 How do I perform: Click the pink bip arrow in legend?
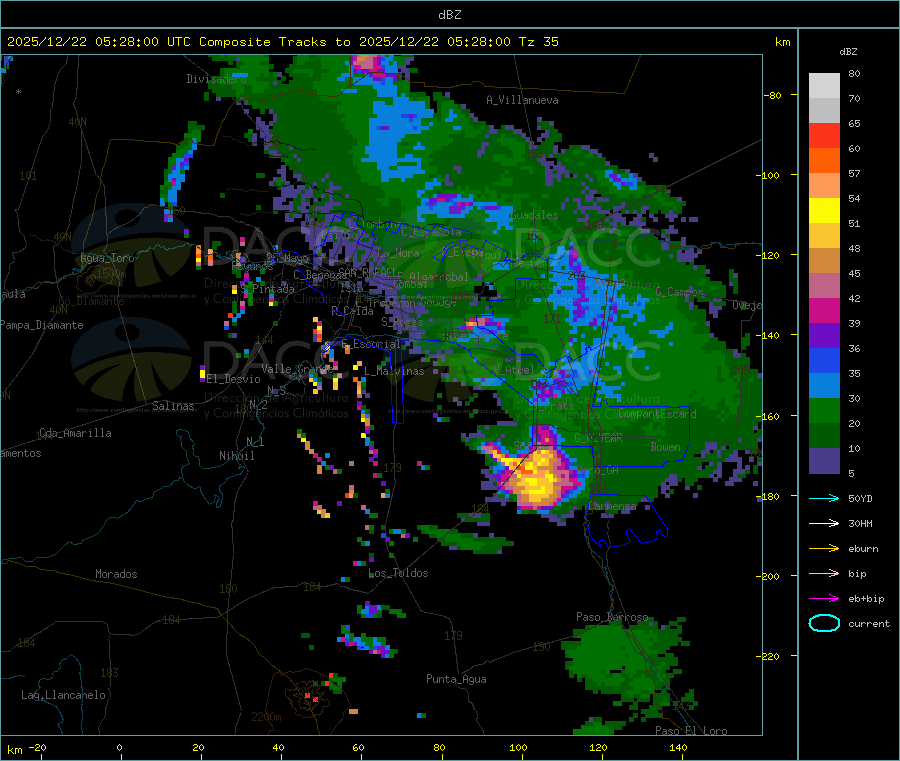click(x=824, y=573)
